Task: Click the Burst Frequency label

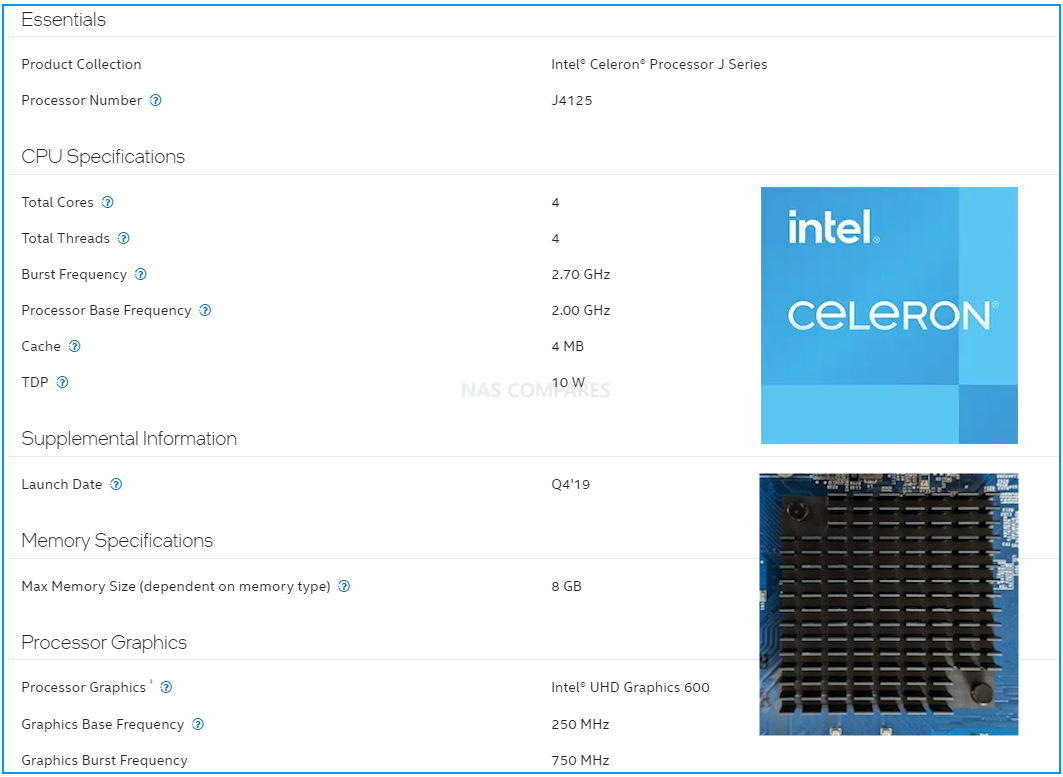Action: [x=74, y=274]
